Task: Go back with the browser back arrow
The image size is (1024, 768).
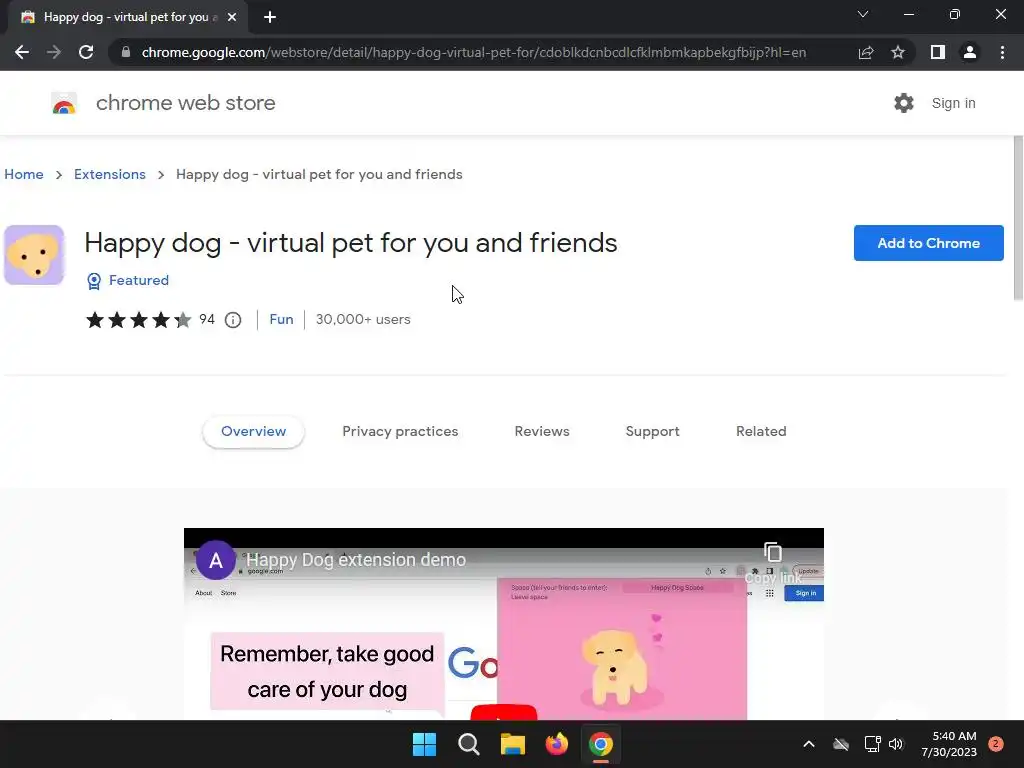Action: pos(22,52)
